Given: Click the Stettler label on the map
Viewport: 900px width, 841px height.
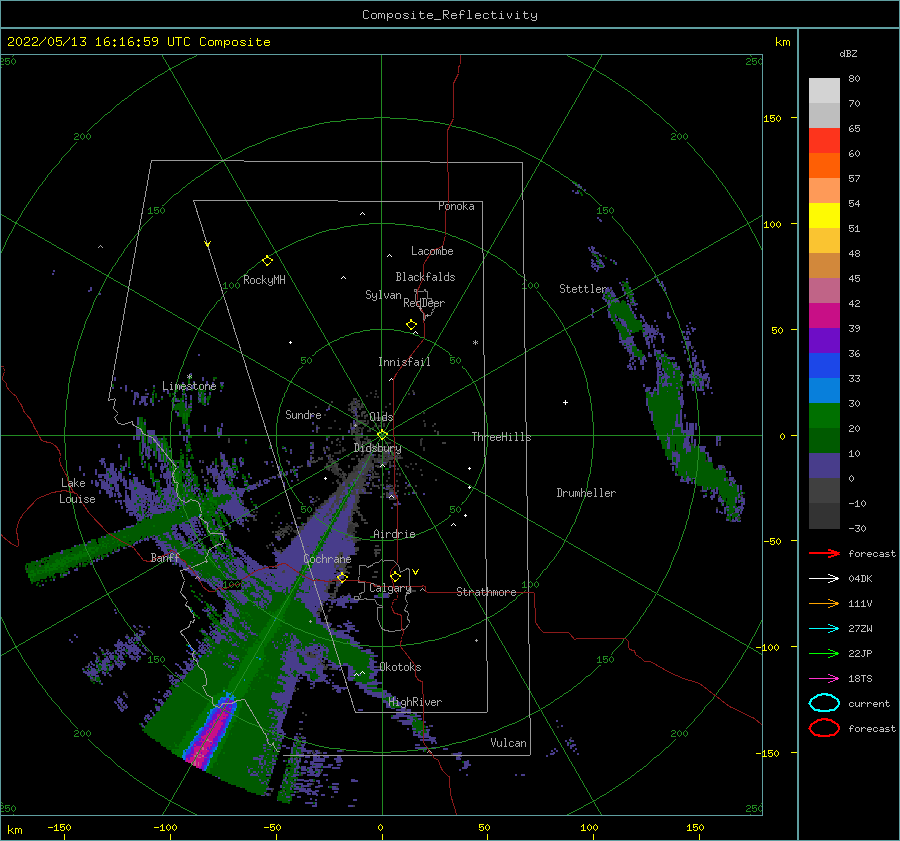Looking at the screenshot, I should pos(583,289).
